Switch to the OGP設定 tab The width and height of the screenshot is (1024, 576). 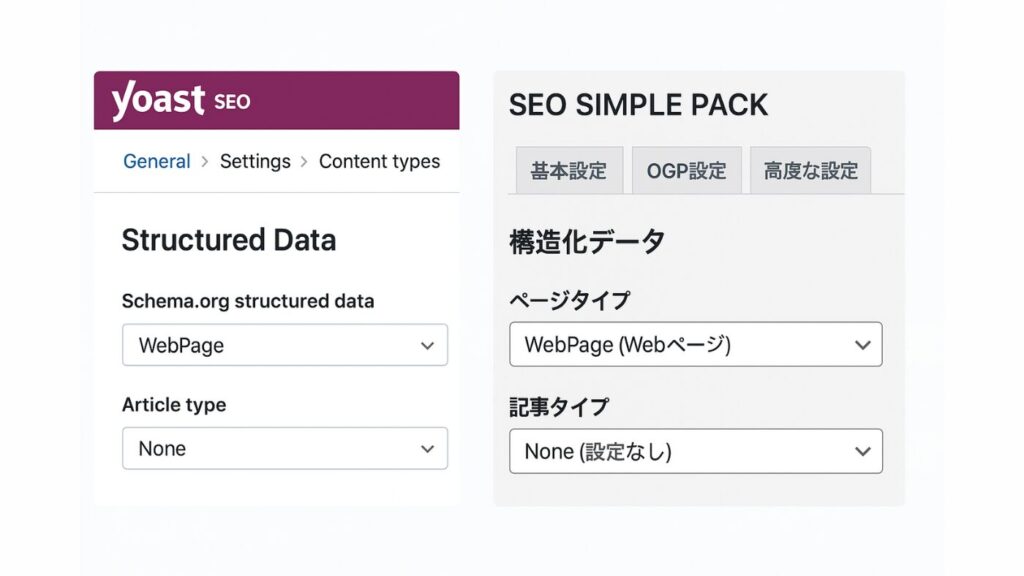686,170
